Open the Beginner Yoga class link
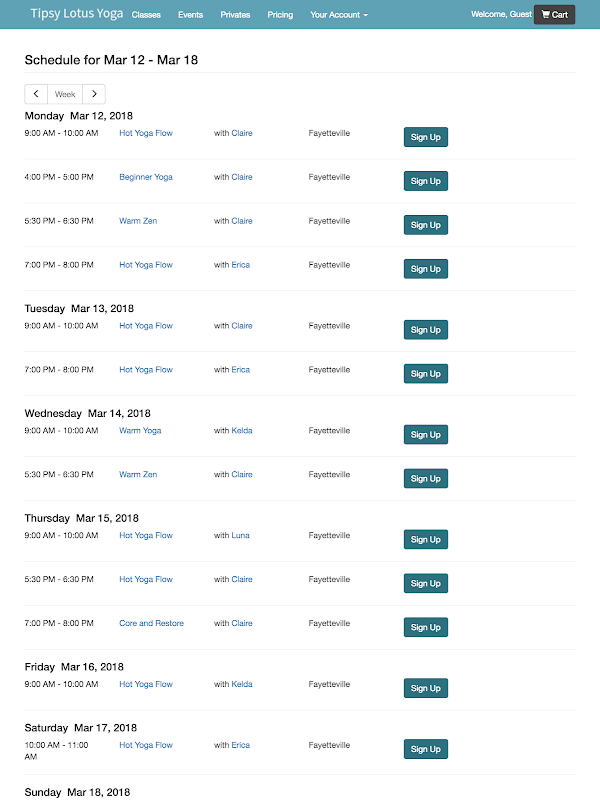 [x=146, y=177]
